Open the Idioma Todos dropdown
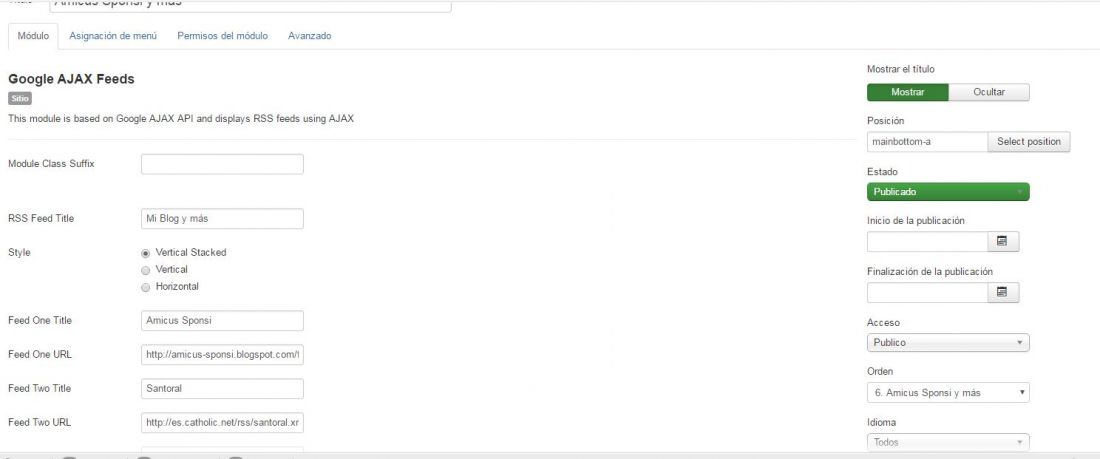This screenshot has width=1100, height=459. 948,442
